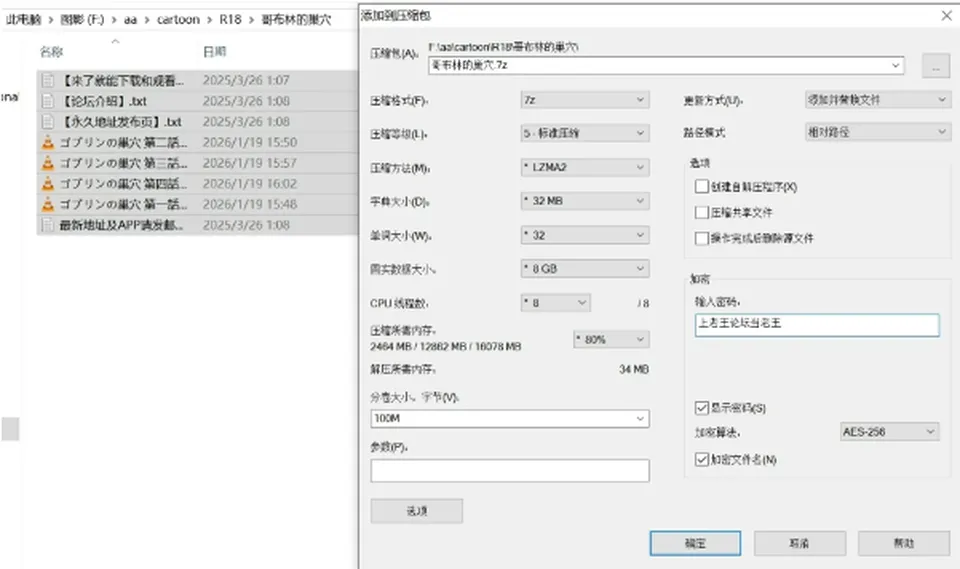Open the CPU 线程数 dropdown showing 8
This screenshot has height=569, width=960.
pyautogui.click(x=555, y=303)
